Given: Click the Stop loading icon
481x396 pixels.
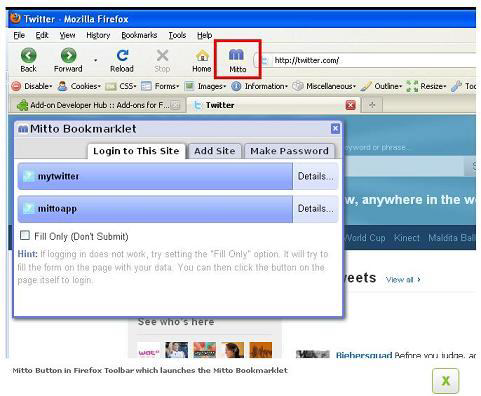Looking at the screenshot, I should (x=162, y=60).
